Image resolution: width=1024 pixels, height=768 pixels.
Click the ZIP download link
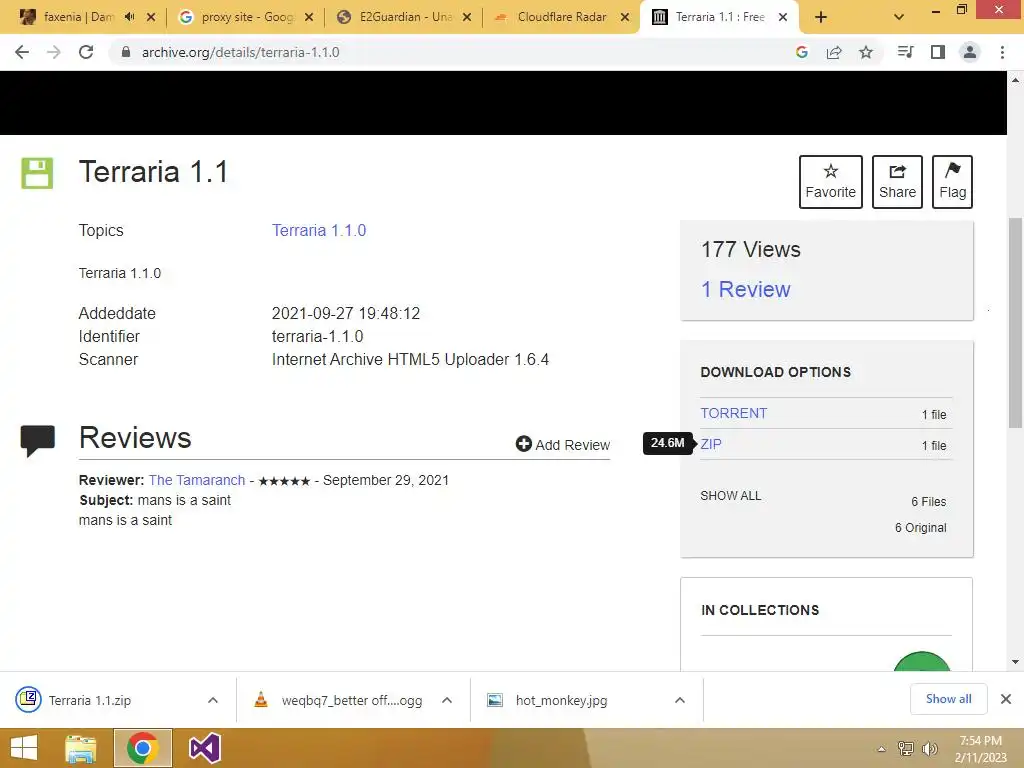tap(711, 444)
